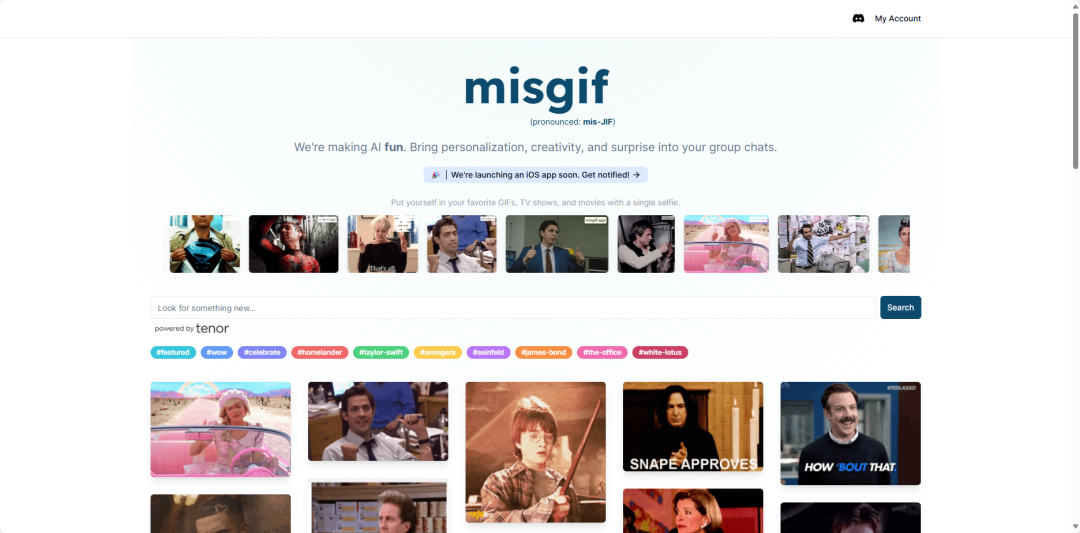This screenshot has height=533, width=1080.
Task: Open the #seinfeld tag
Action: (x=488, y=353)
